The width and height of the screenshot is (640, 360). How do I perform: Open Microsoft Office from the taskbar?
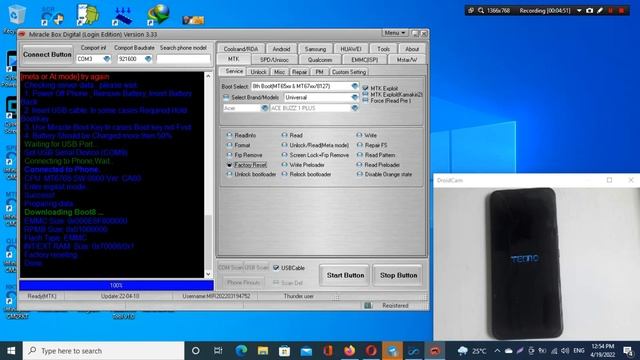(328, 351)
